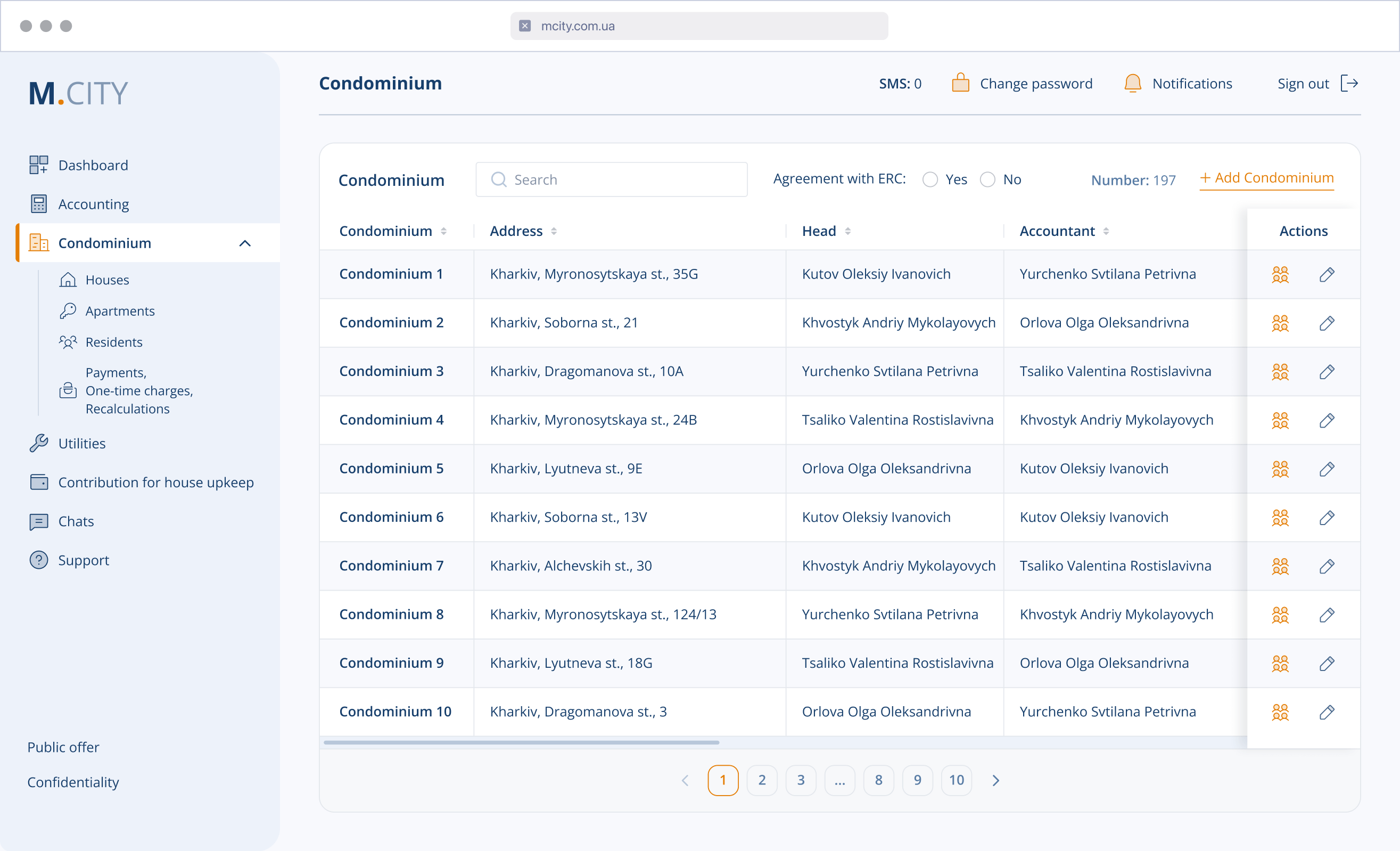Viewport: 1400px width, 851px height.
Task: Click the edit pencil for Condominium 3
Action: point(1326,372)
